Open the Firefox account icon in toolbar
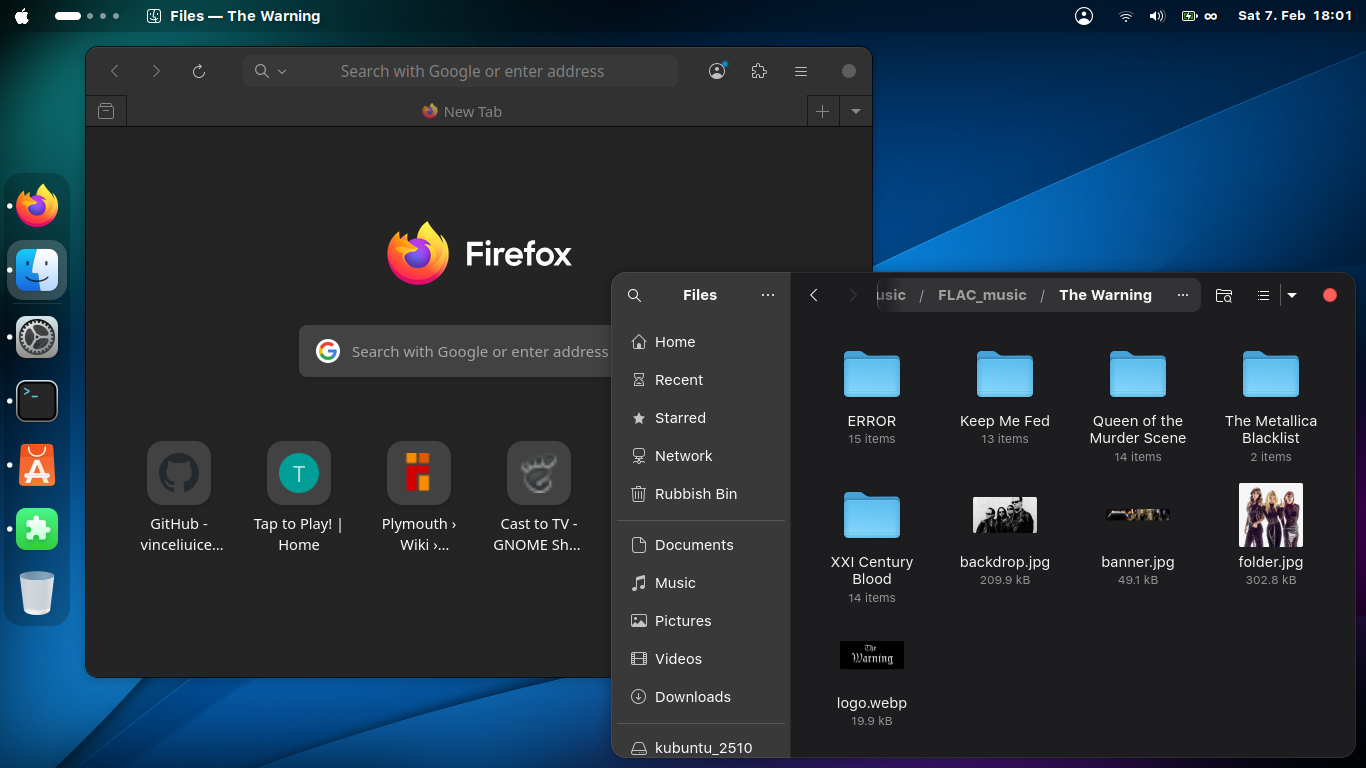This screenshot has width=1366, height=768. (716, 71)
